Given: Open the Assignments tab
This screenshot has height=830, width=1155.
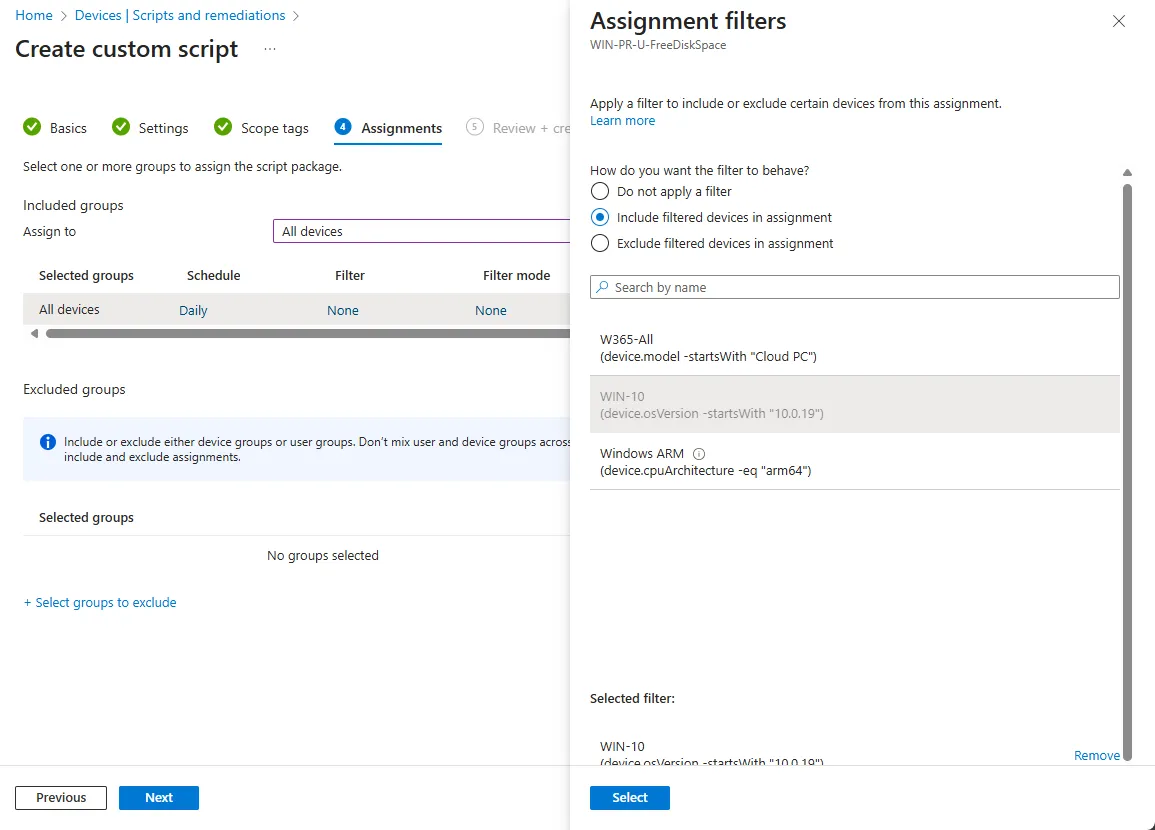Looking at the screenshot, I should pyautogui.click(x=401, y=128).
